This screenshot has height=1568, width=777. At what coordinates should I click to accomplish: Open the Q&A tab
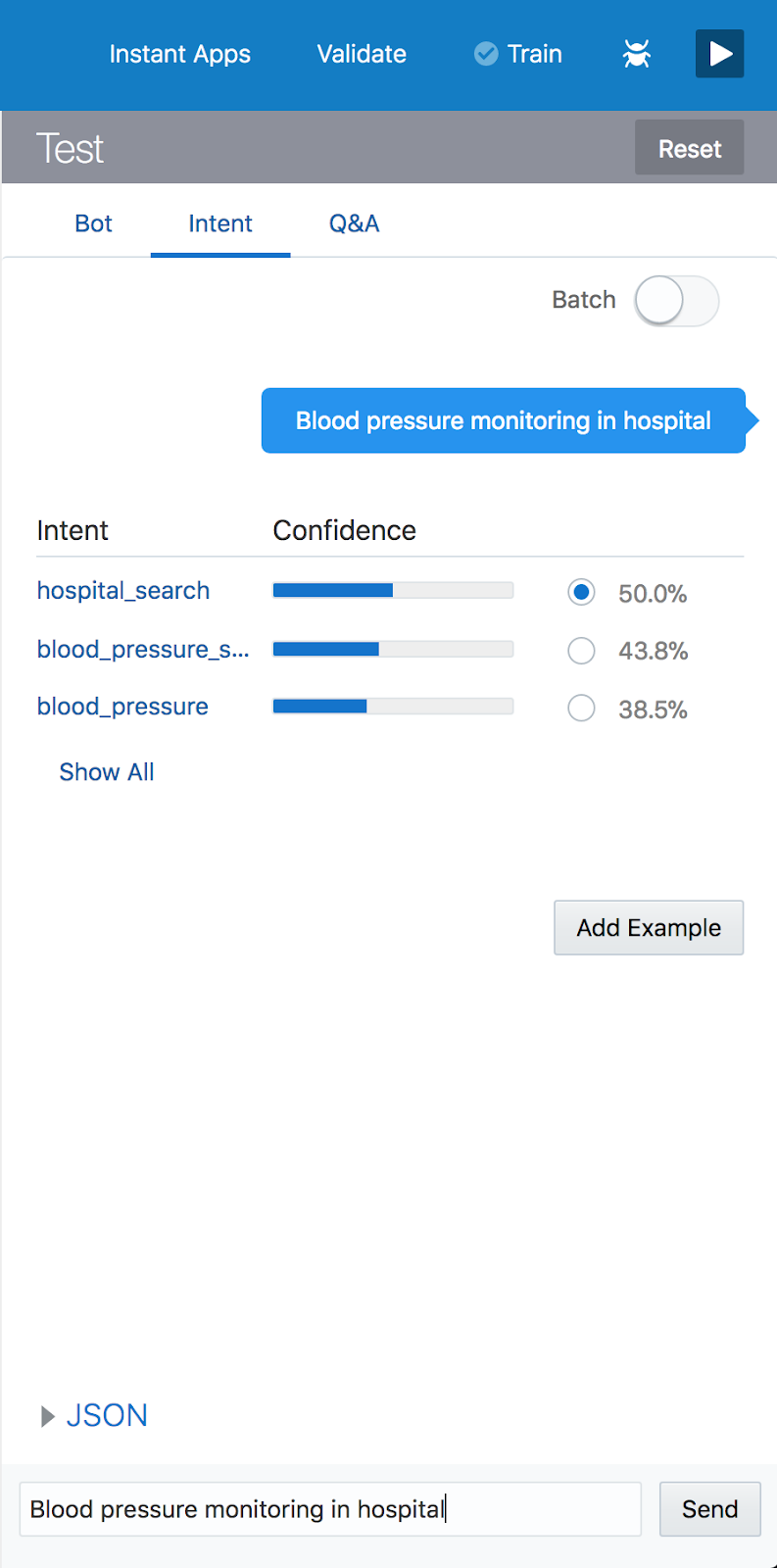(354, 223)
